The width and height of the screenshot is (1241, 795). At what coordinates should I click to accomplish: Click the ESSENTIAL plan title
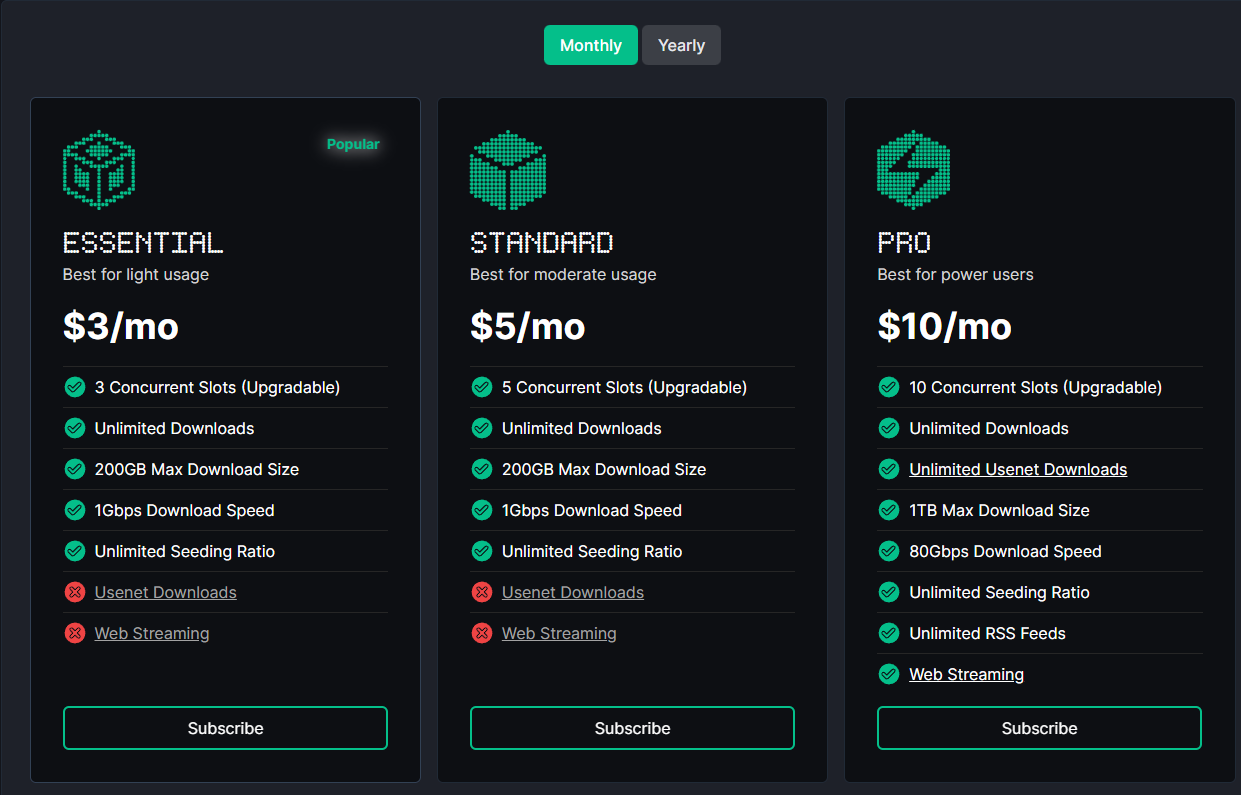point(143,242)
